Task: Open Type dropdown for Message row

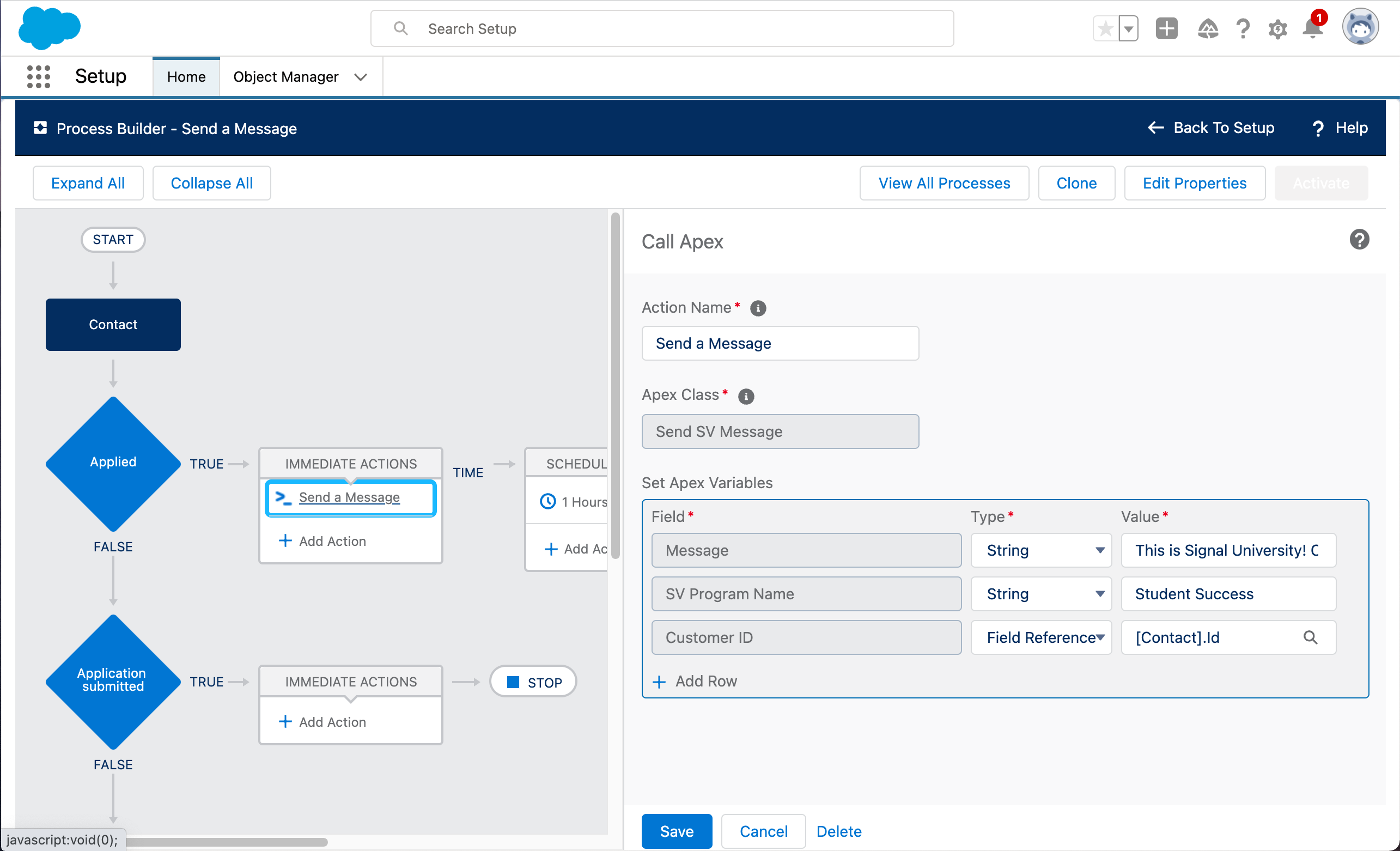Action: (x=1041, y=550)
